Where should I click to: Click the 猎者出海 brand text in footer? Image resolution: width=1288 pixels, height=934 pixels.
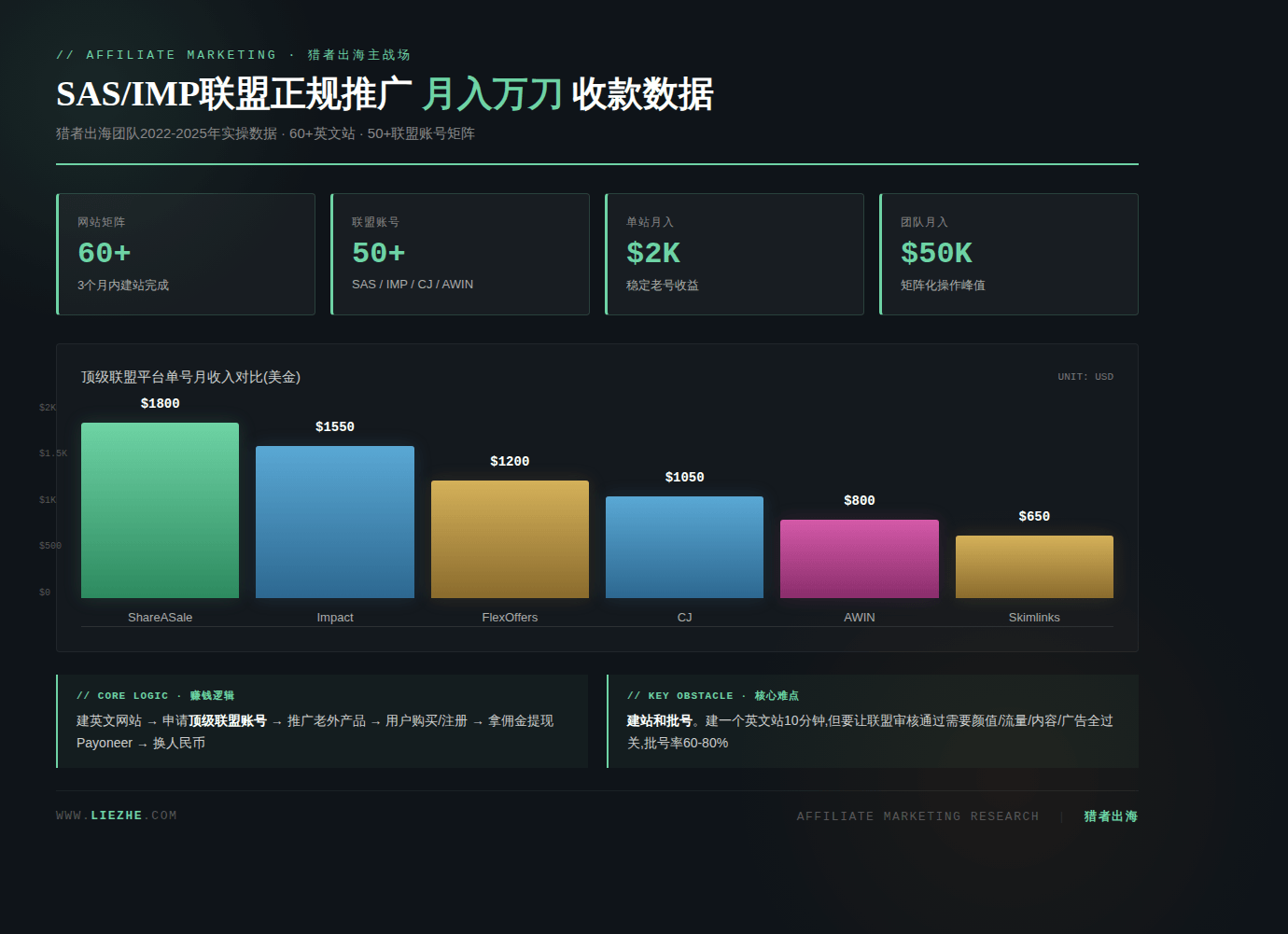pyautogui.click(x=1111, y=816)
